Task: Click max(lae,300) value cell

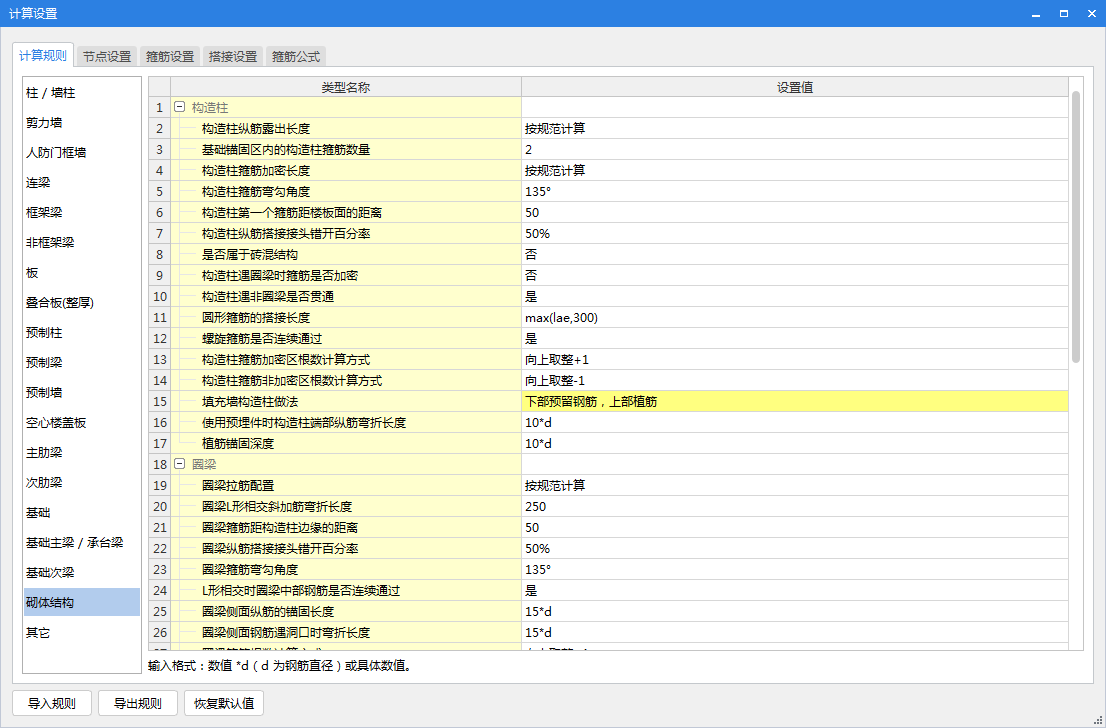Action: coord(795,317)
